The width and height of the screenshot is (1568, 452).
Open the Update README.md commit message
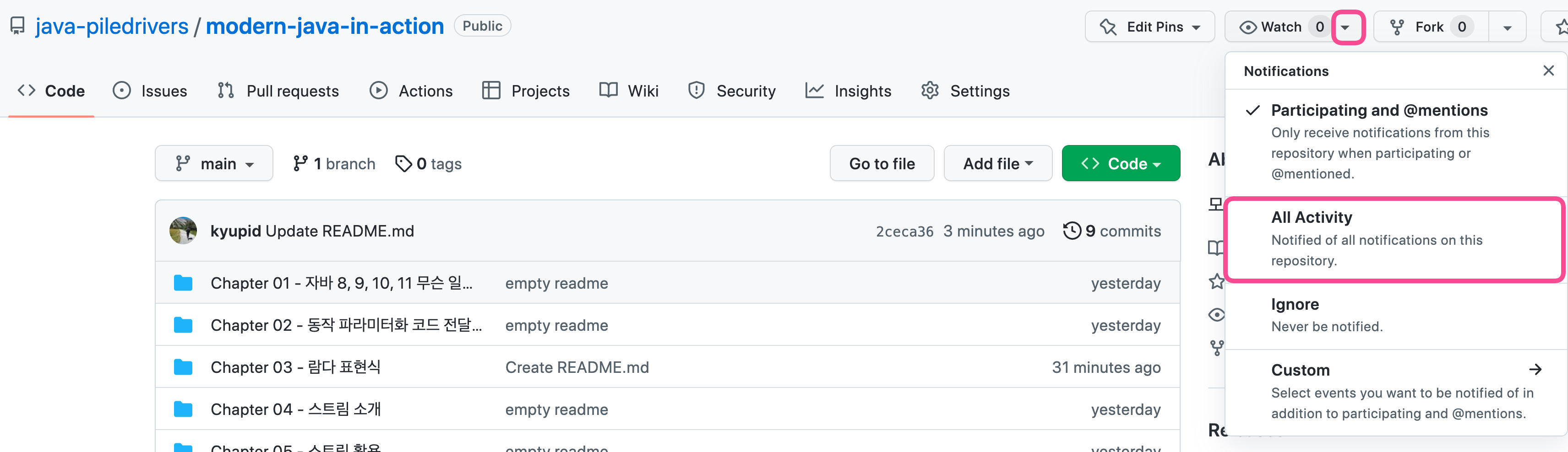click(340, 231)
